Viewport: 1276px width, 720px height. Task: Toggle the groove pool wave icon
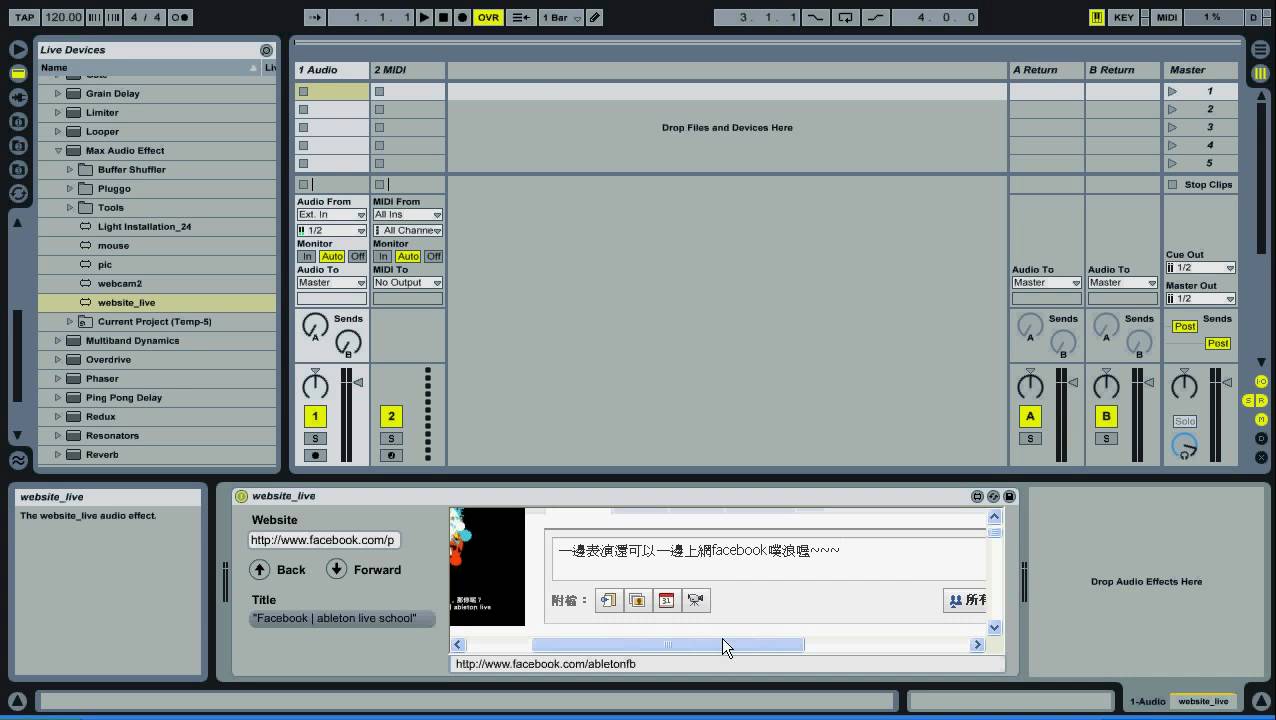(x=18, y=460)
